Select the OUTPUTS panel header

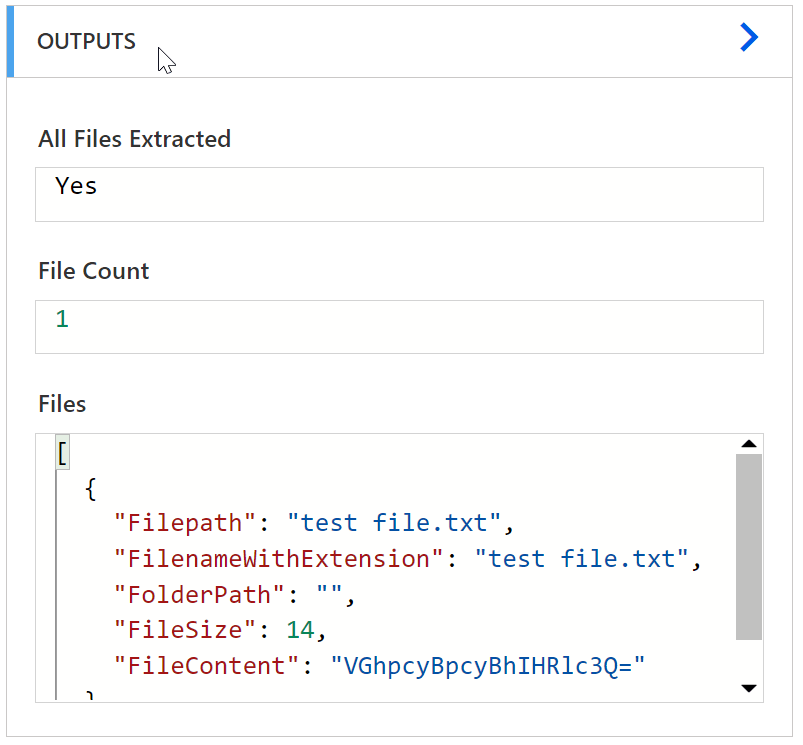tap(400, 40)
